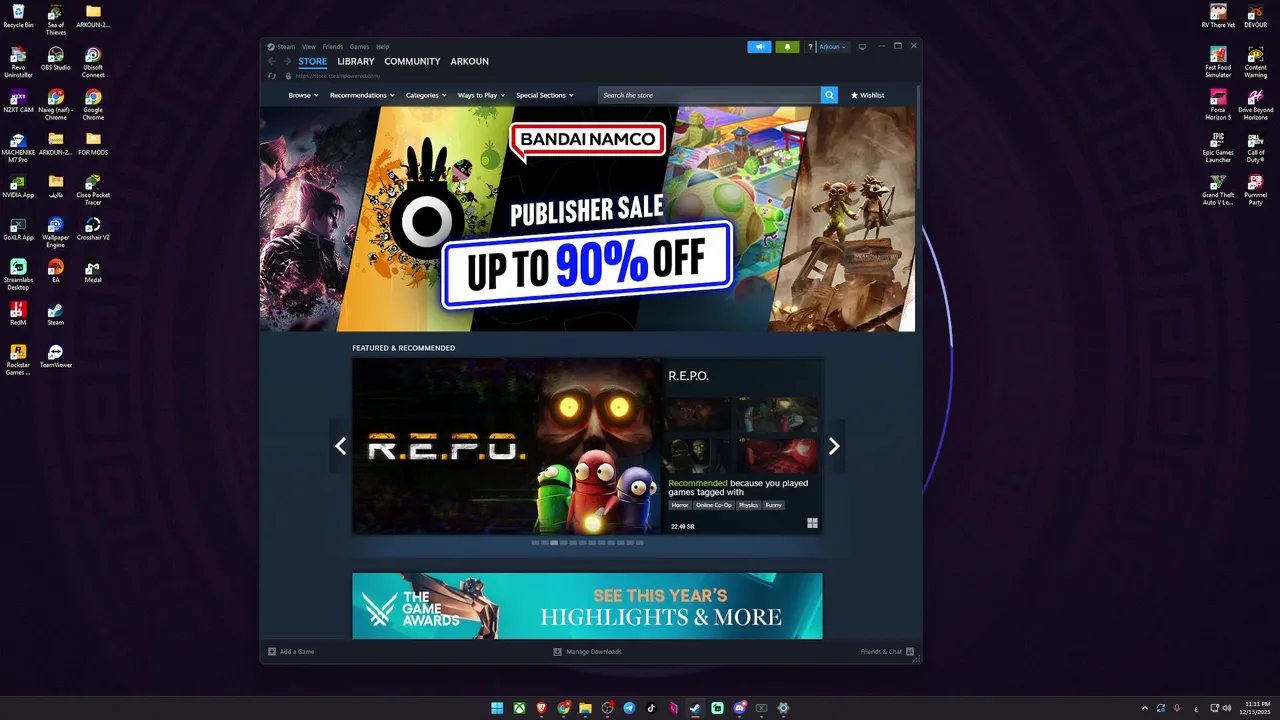Click the Search the store field
Screen dimensions: 1280x720
click(710, 95)
